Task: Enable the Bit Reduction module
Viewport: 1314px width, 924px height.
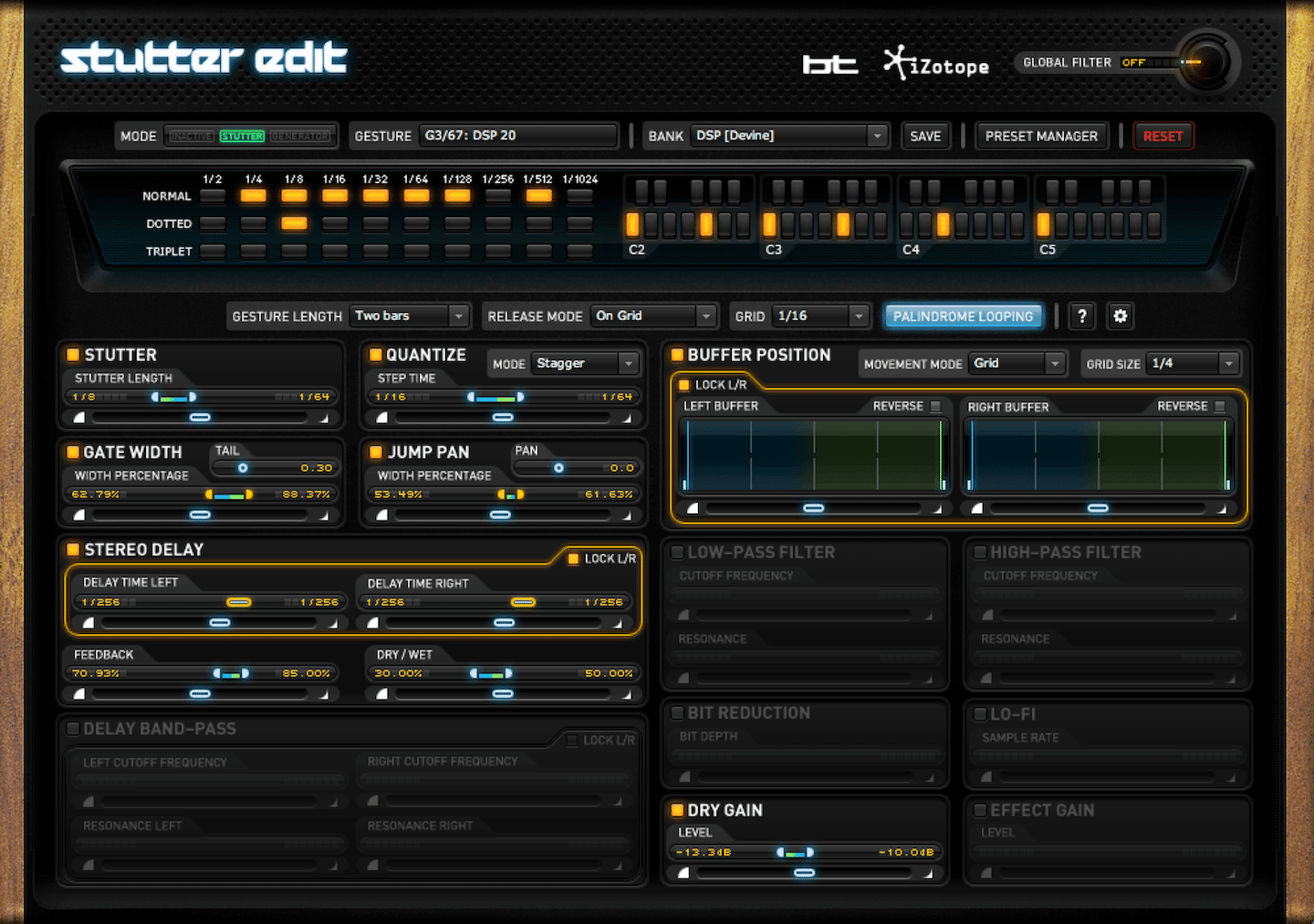Action: (678, 712)
